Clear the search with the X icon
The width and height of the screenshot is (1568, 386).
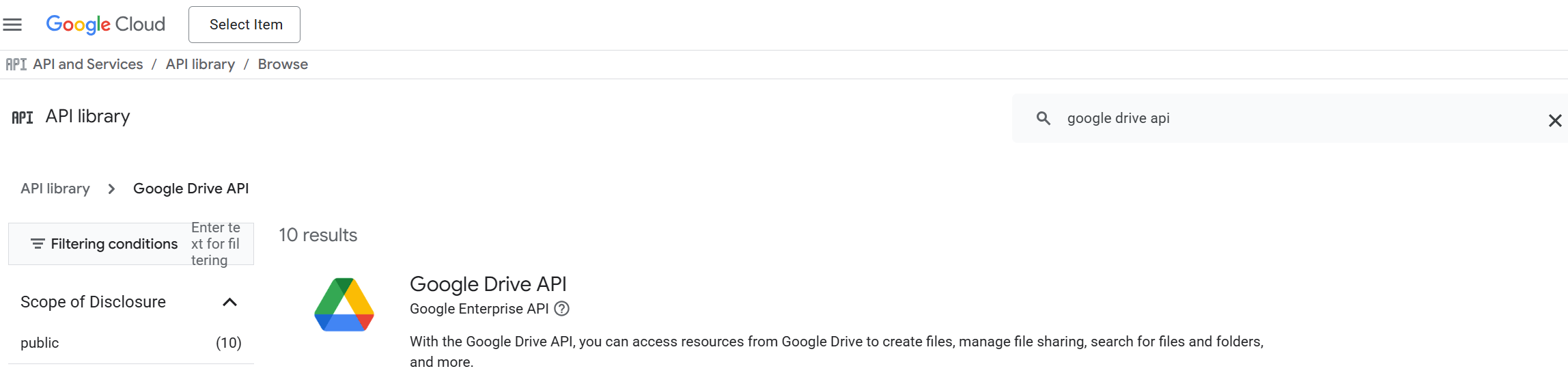(x=1555, y=121)
